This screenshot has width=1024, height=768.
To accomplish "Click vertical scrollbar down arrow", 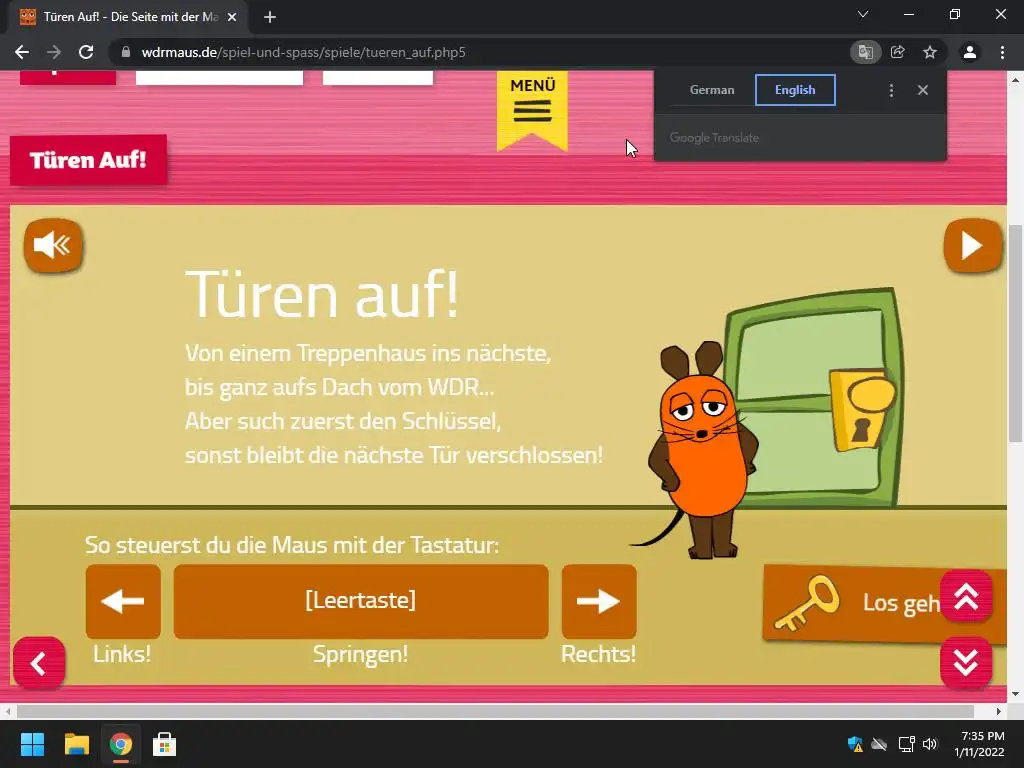I will (1015, 694).
